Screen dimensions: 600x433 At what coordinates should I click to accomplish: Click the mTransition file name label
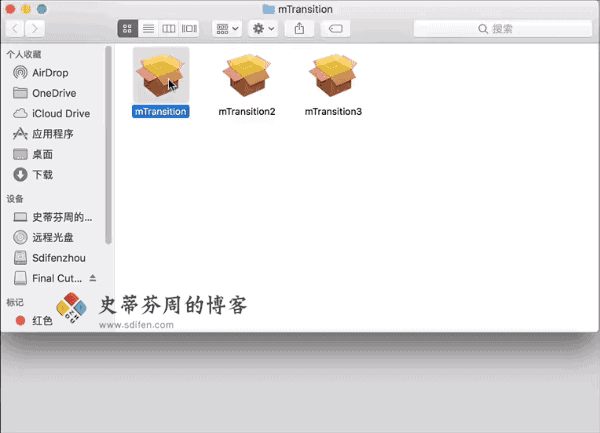161,112
